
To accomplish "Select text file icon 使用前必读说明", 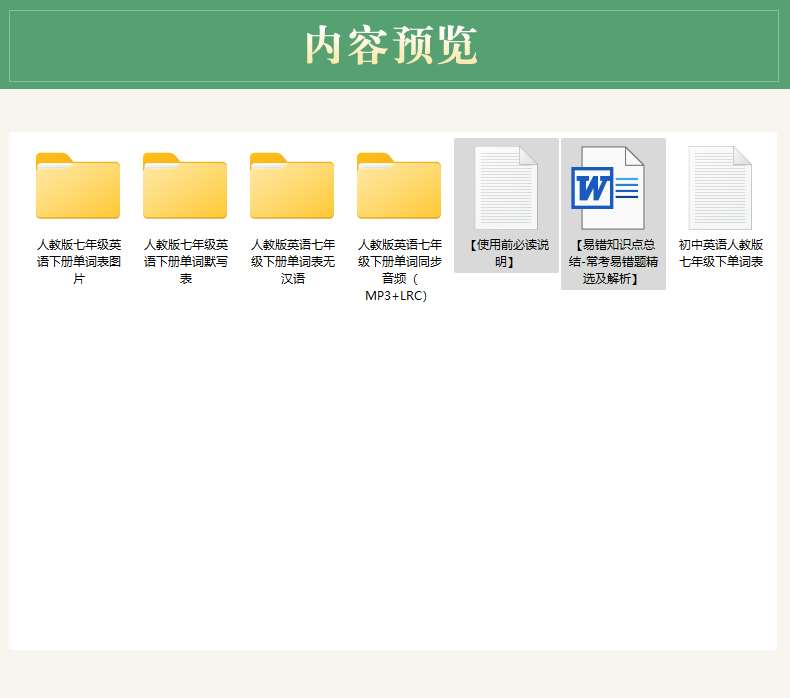I will pyautogui.click(x=506, y=187).
